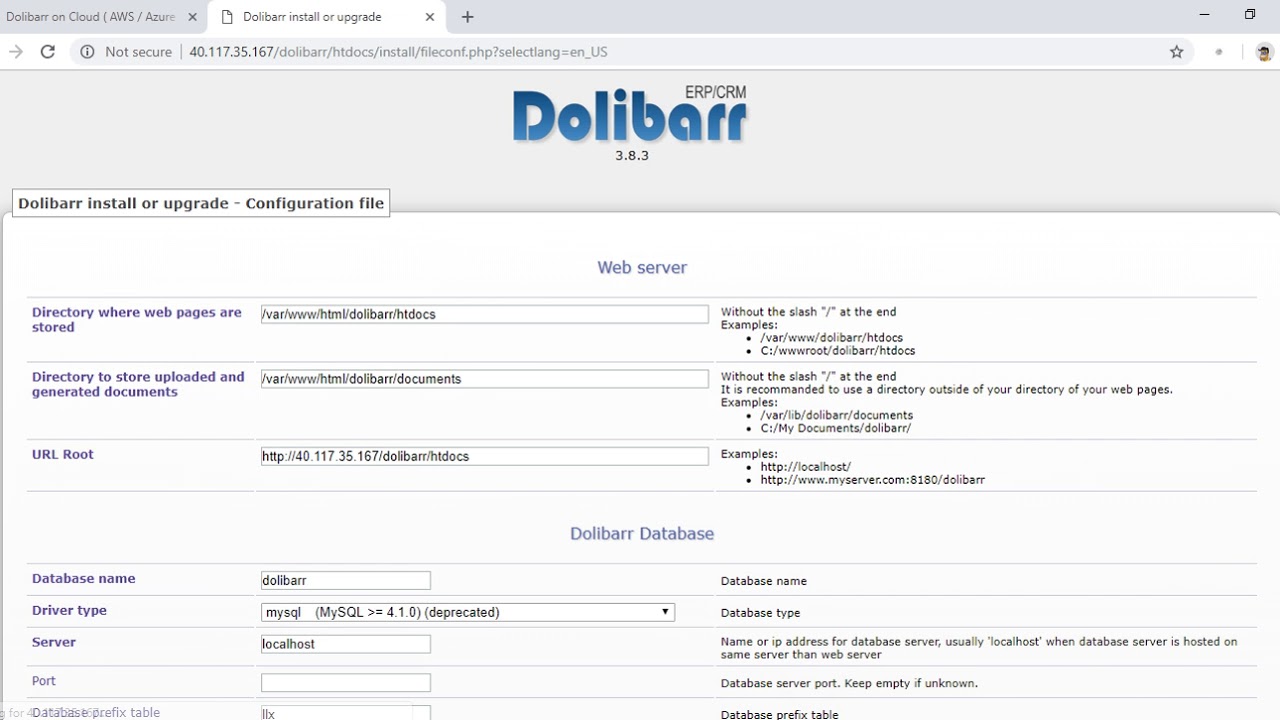This screenshot has height=720, width=1280.
Task: Open the Driver type dropdown
Action: click(467, 612)
